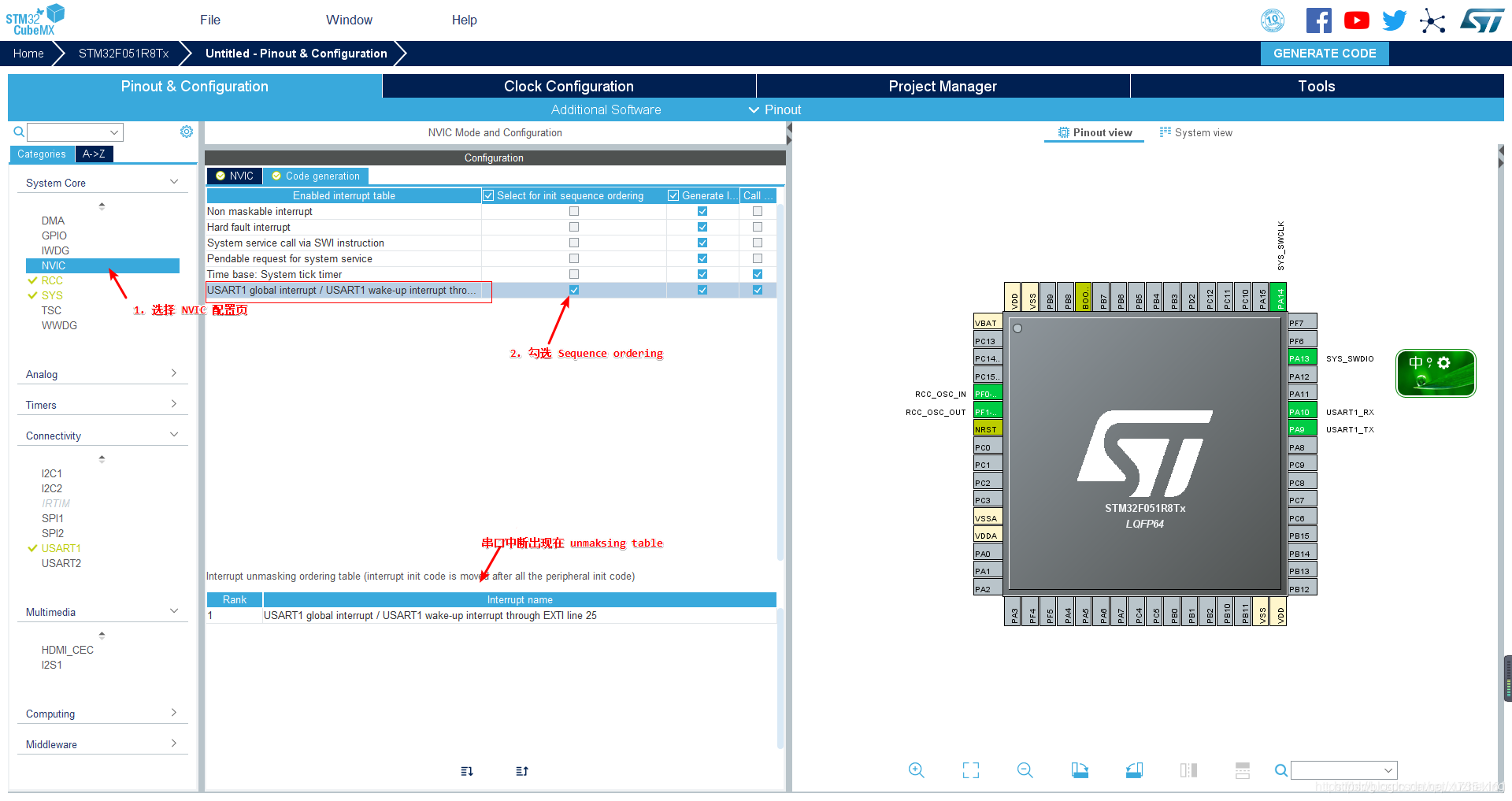
Task: Open the File menu
Action: point(210,20)
